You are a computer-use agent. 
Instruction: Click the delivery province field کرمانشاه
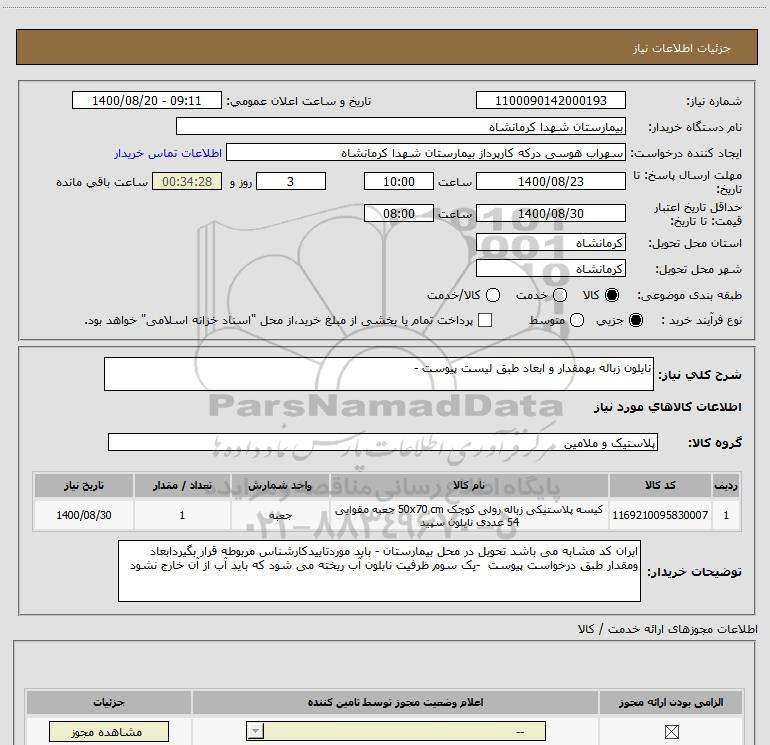[x=550, y=242]
